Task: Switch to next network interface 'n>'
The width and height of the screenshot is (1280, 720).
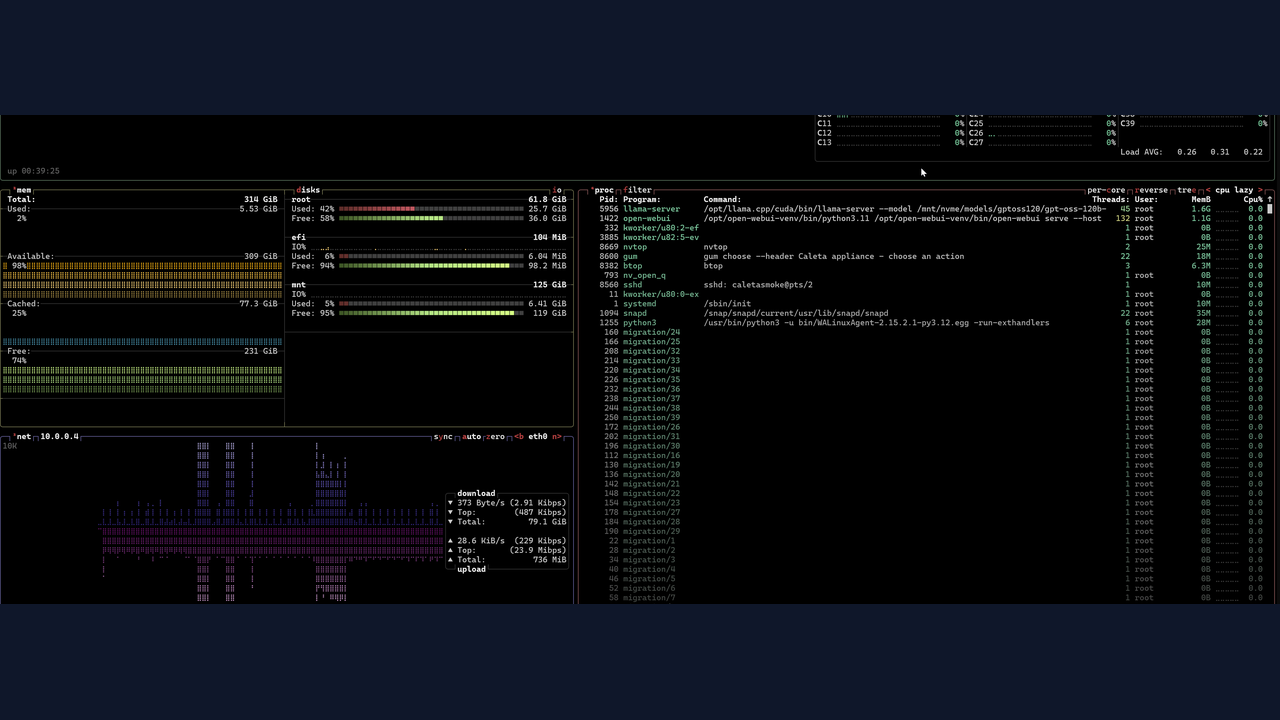Action: (557, 437)
